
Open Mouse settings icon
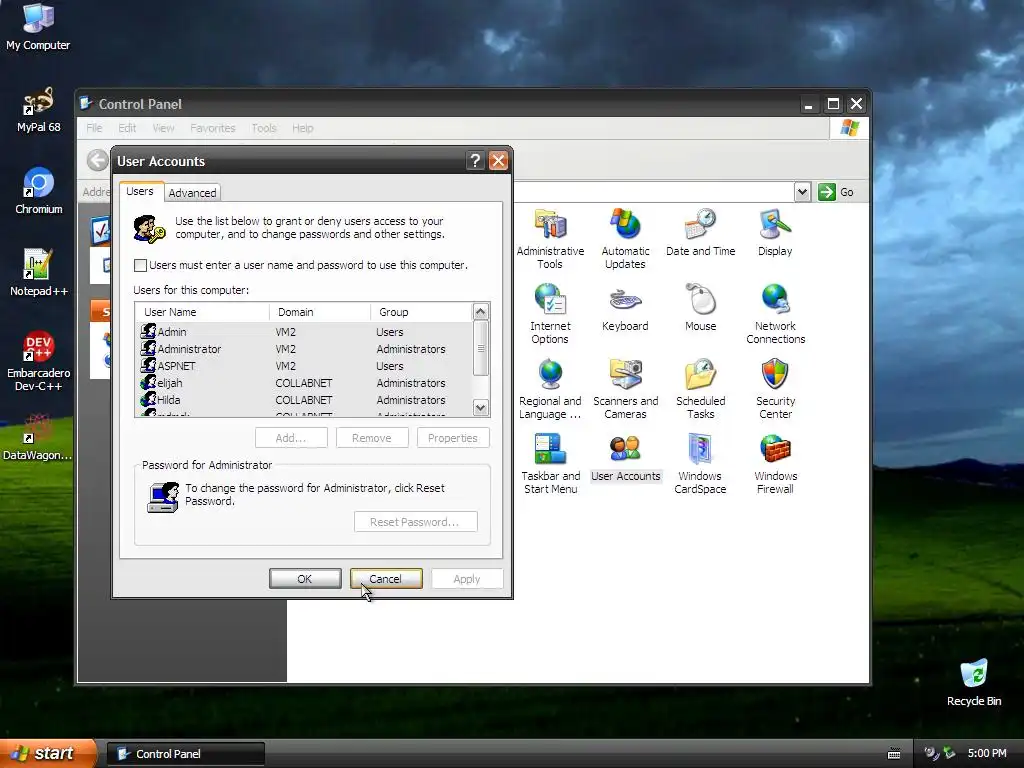(x=700, y=308)
